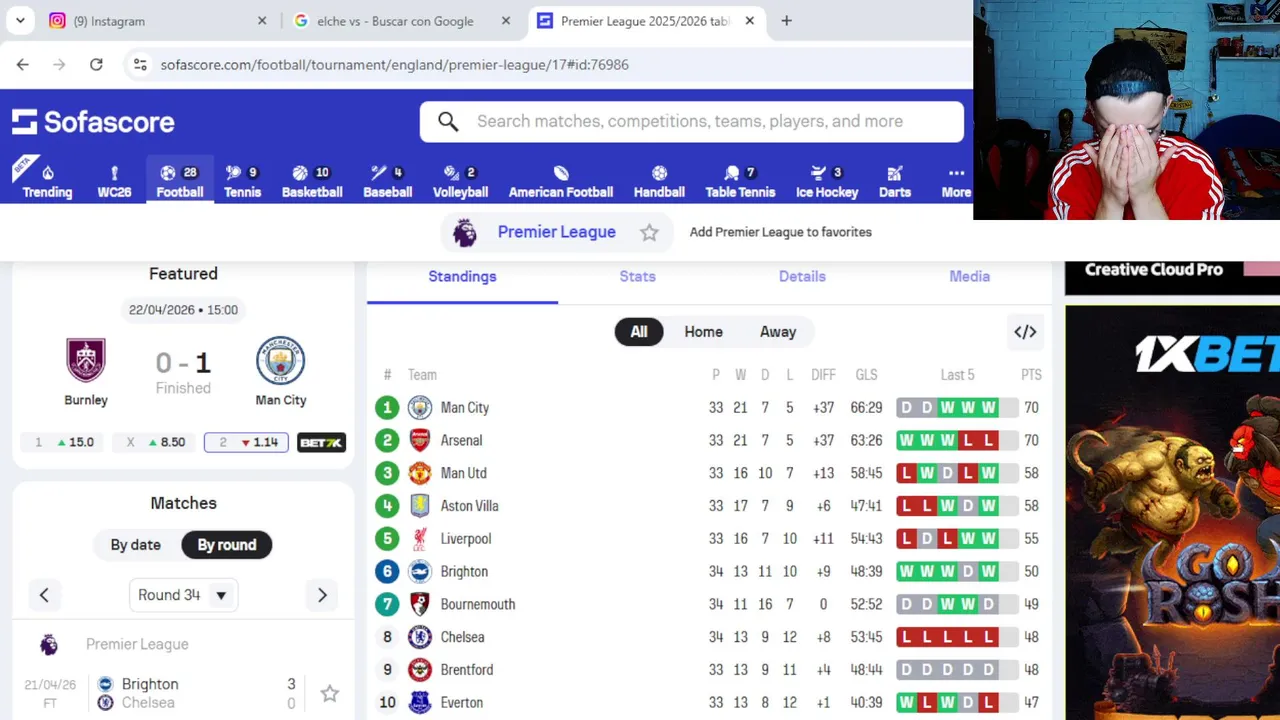Open the Media tab

coord(969,277)
